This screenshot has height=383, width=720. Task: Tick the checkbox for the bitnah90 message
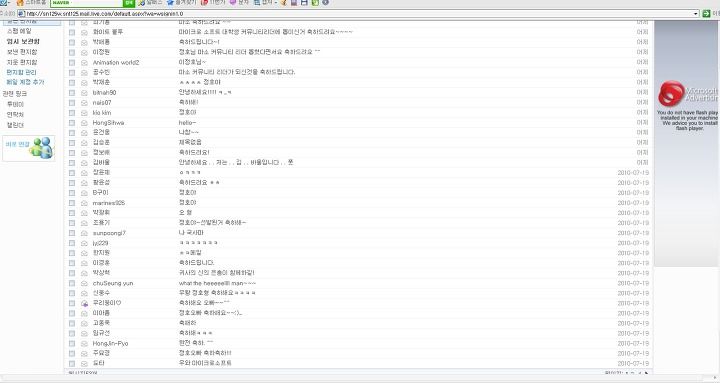(x=72, y=93)
